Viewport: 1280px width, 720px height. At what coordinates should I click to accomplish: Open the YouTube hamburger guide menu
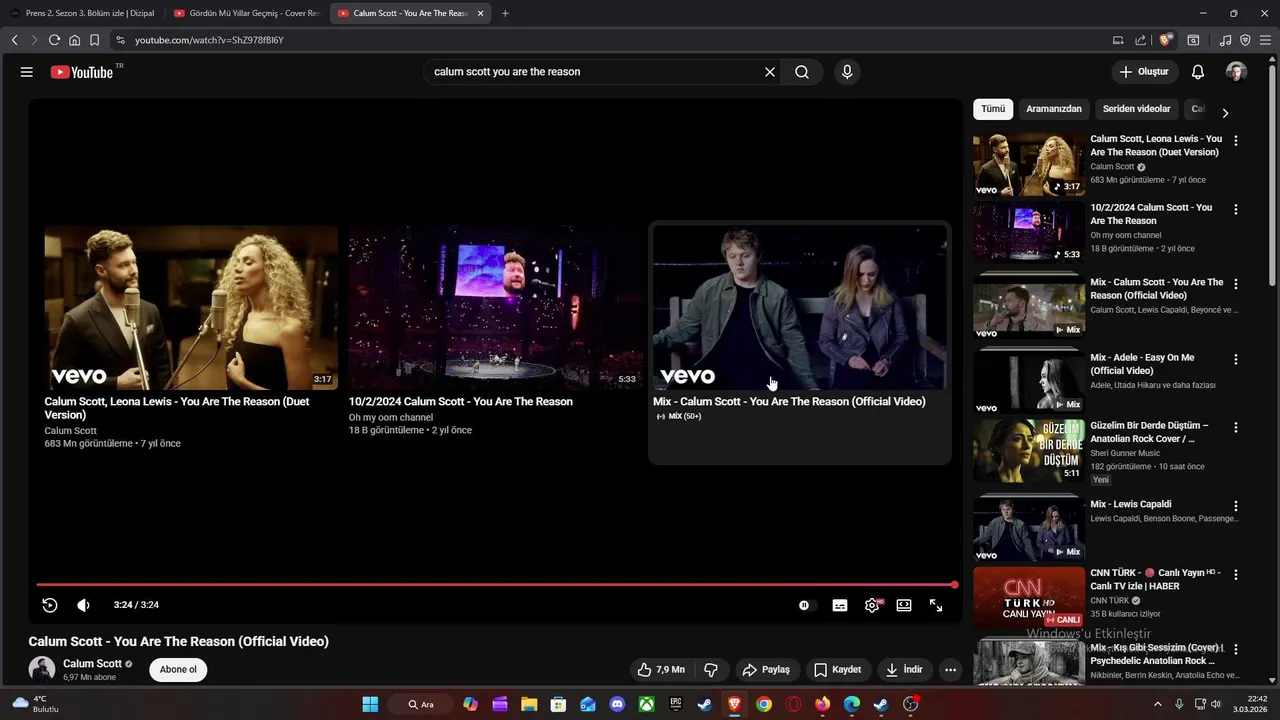pyautogui.click(x=27, y=72)
